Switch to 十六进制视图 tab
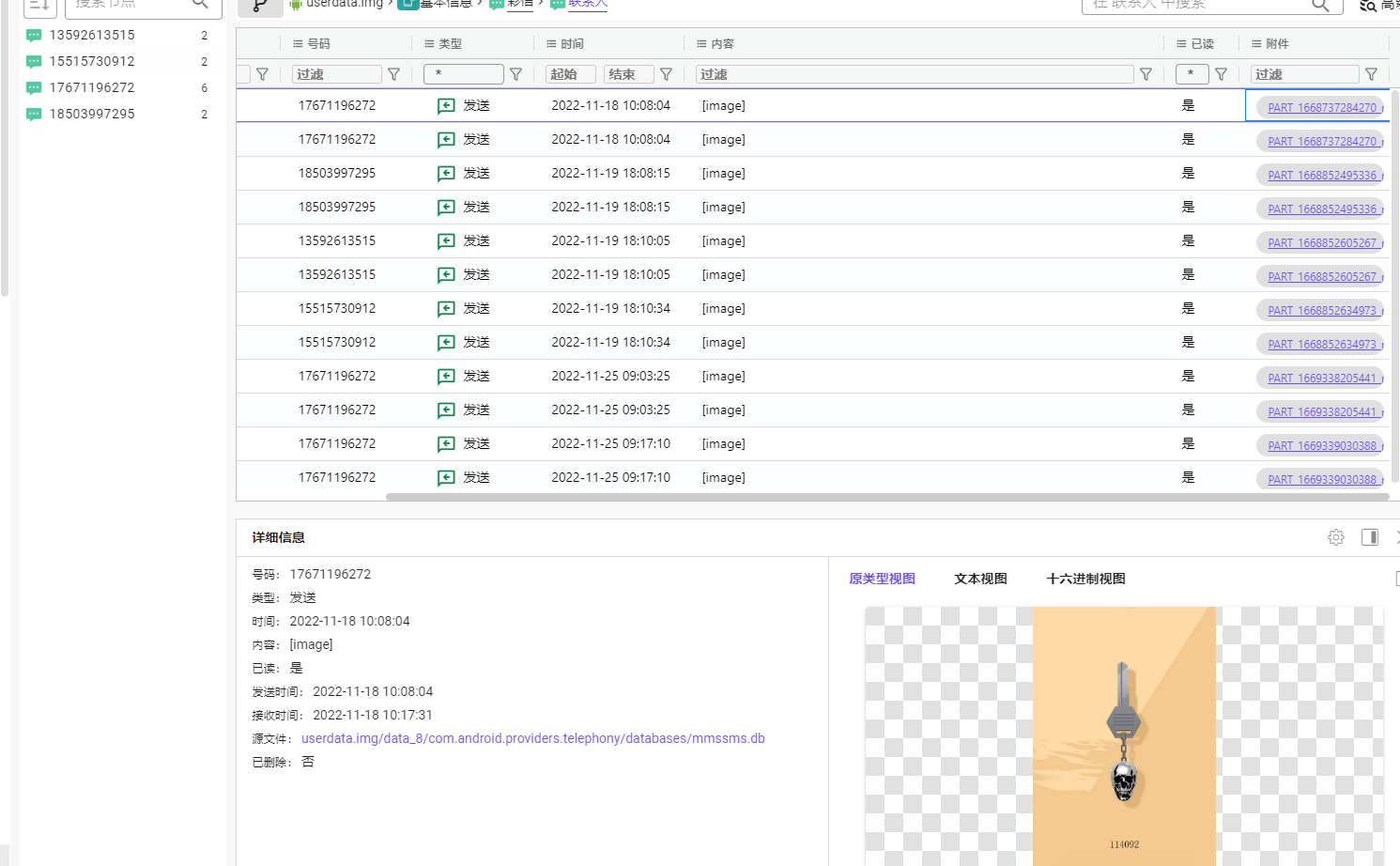Viewport: 1400px width, 866px height. 1085,579
